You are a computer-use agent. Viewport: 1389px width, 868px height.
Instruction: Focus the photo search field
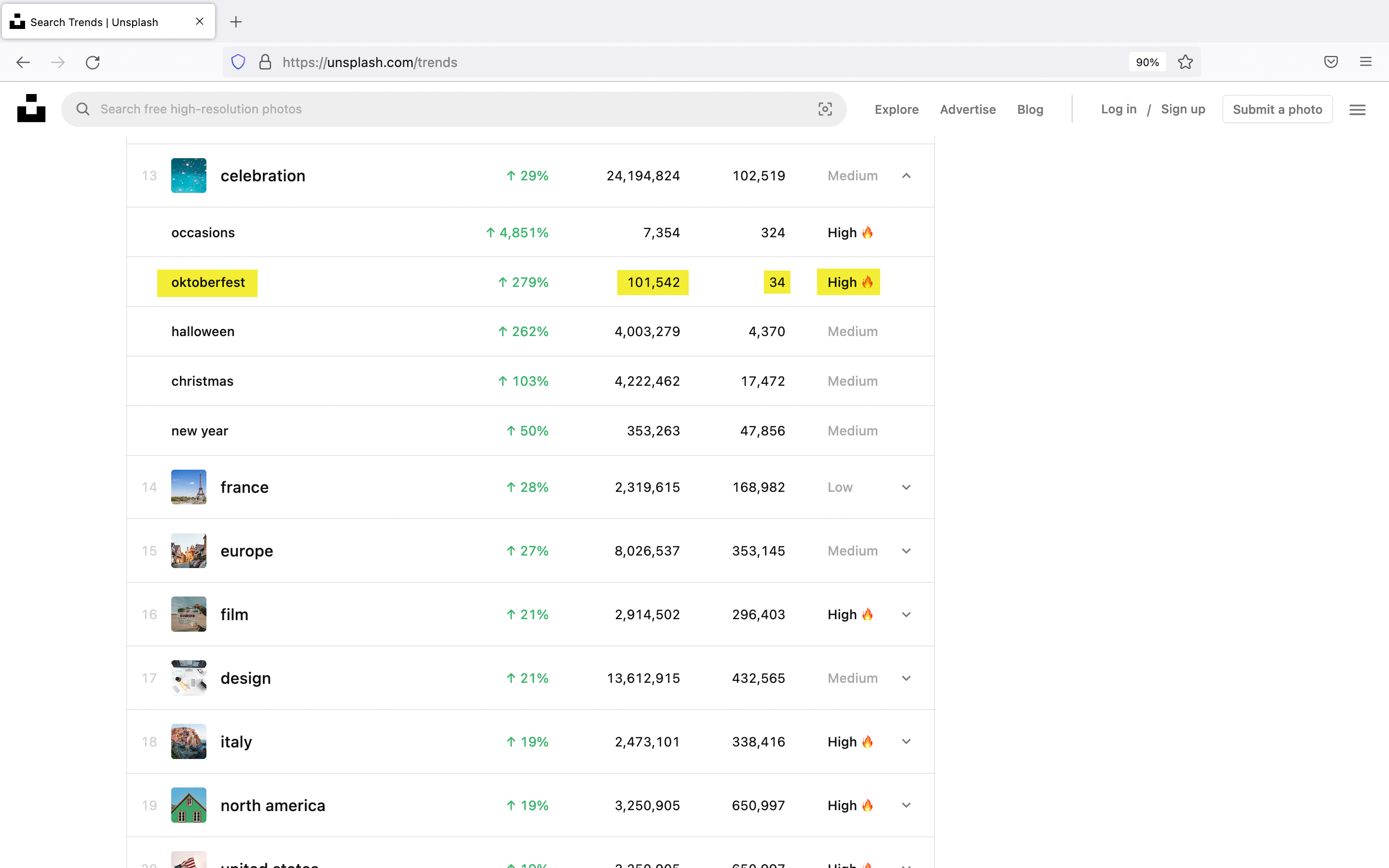coord(453,109)
